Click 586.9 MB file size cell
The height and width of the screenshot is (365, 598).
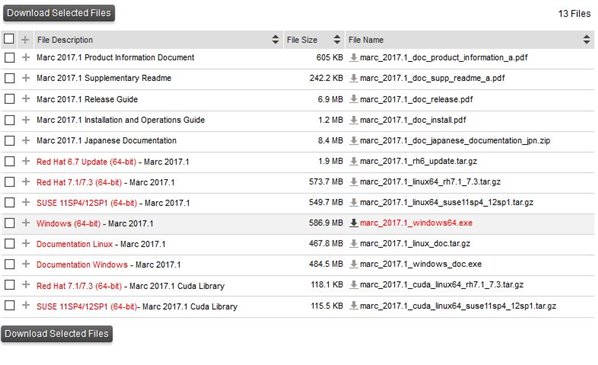click(326, 223)
